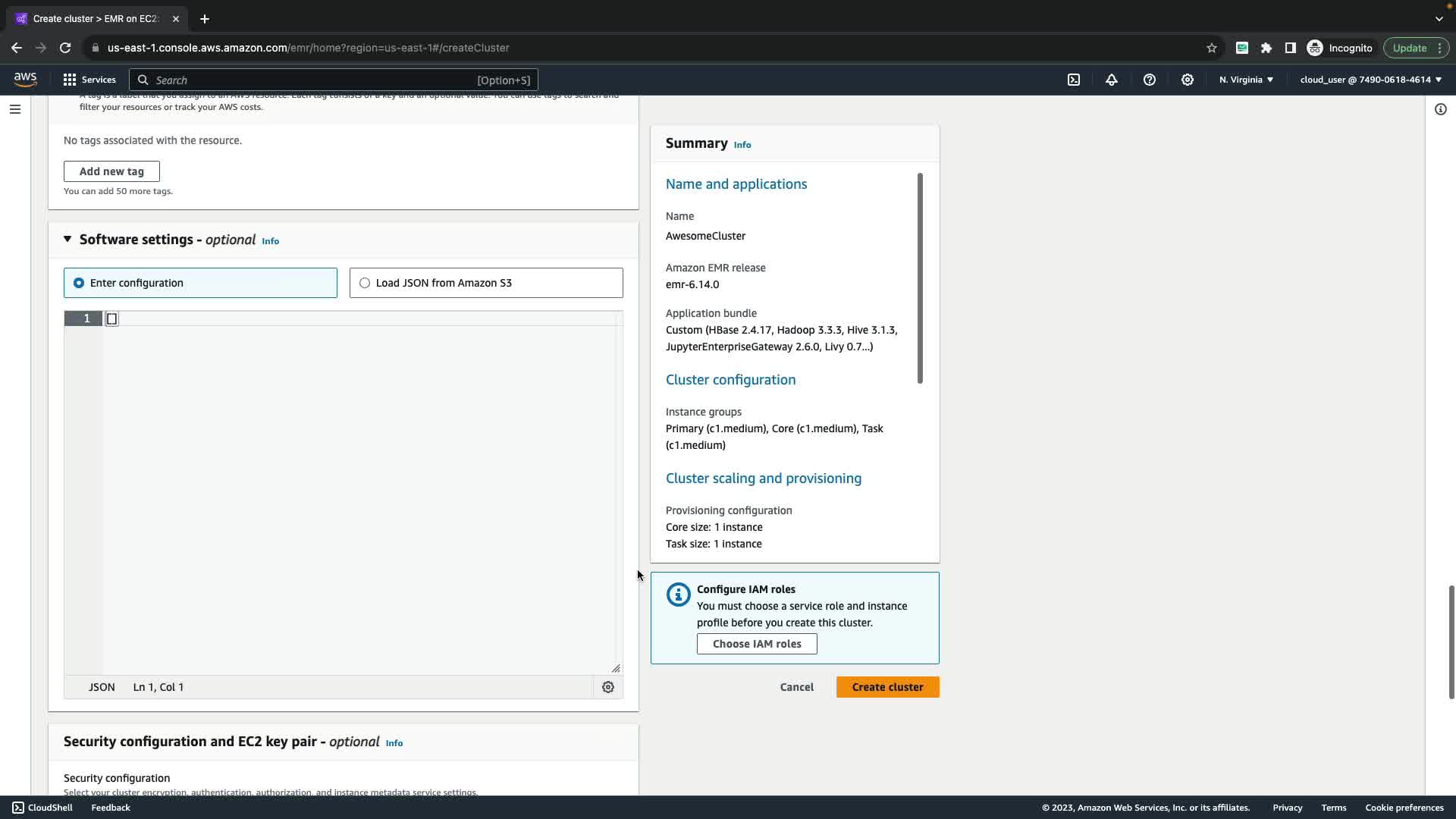Viewport: 1456px width, 819px height.
Task: Open the AWS CloudShell icon in top navigation
Action: (x=1074, y=80)
